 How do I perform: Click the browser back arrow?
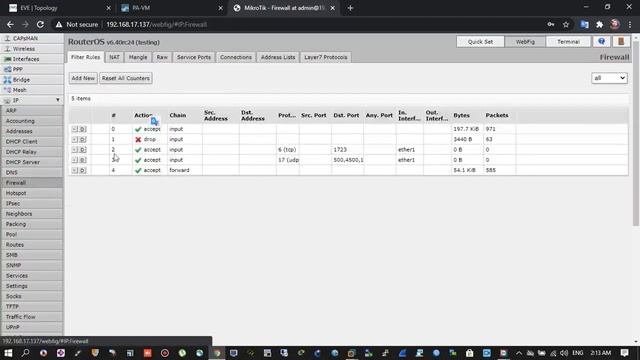pos(10,24)
